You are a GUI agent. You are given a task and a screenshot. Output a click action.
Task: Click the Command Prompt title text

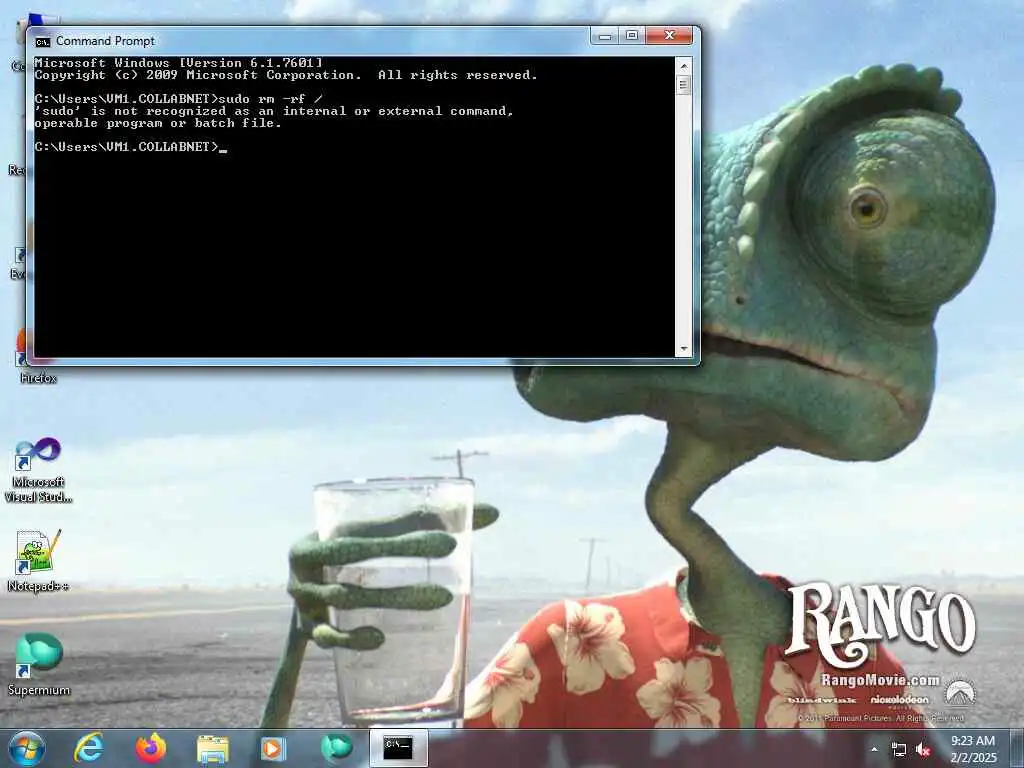tap(105, 41)
